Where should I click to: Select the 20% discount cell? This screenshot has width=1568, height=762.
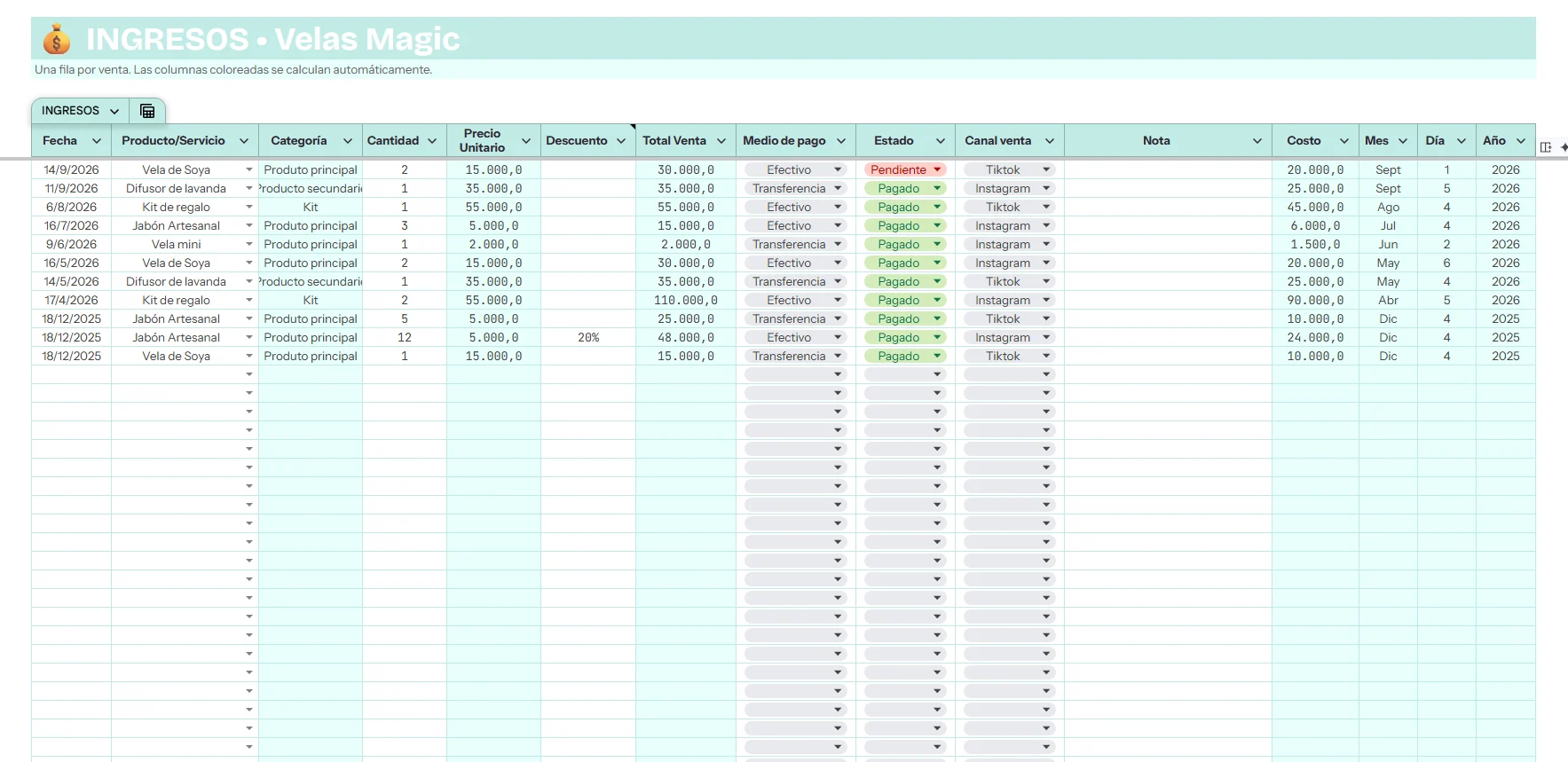click(588, 337)
